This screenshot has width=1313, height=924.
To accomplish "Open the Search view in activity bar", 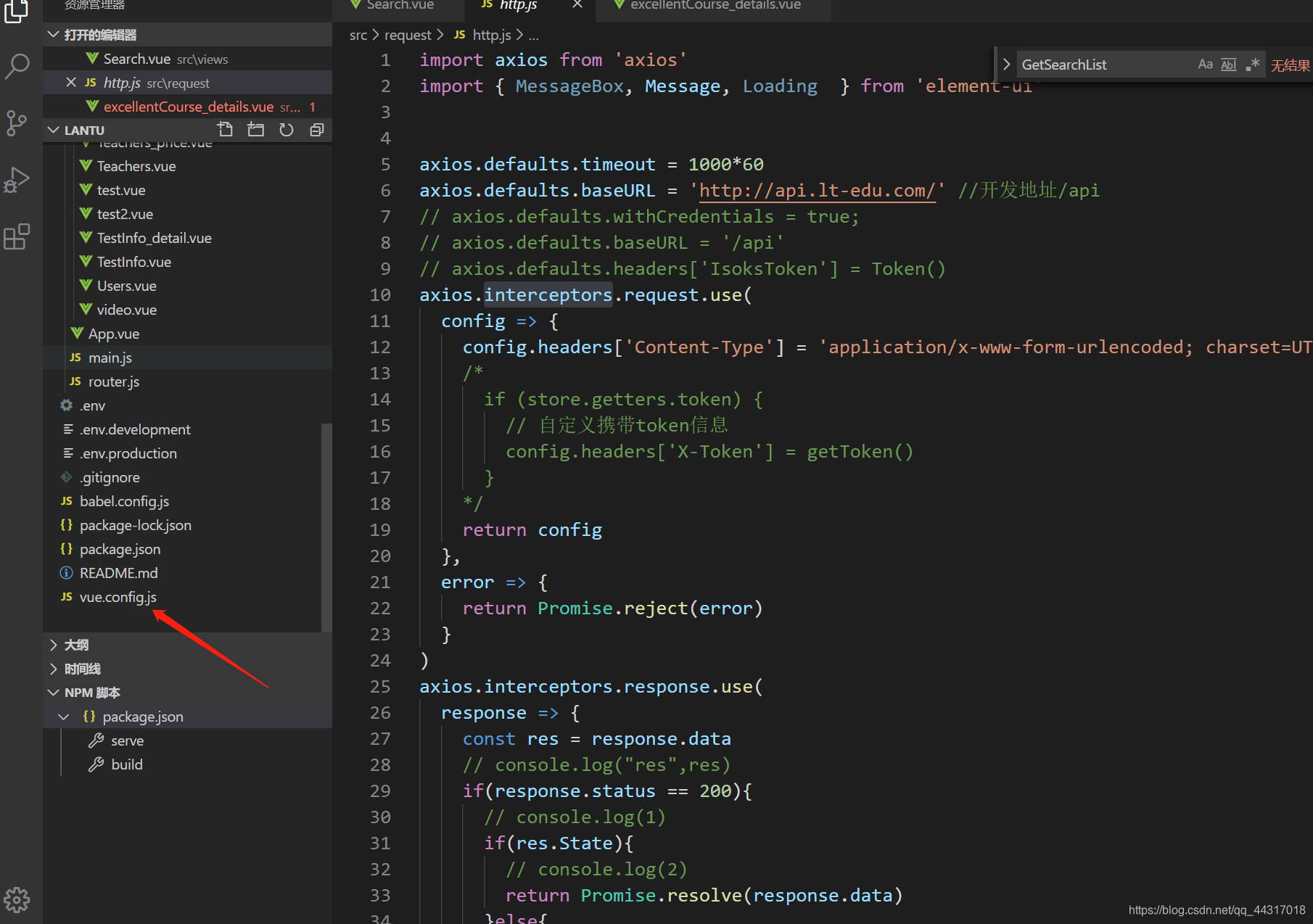I will coord(17,66).
